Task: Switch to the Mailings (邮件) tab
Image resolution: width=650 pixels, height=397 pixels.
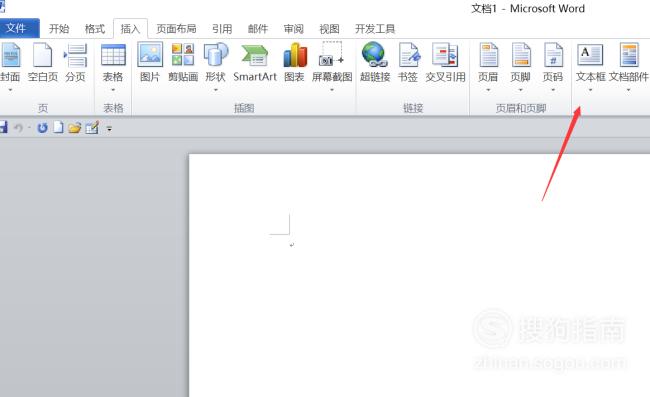Action: point(257,29)
